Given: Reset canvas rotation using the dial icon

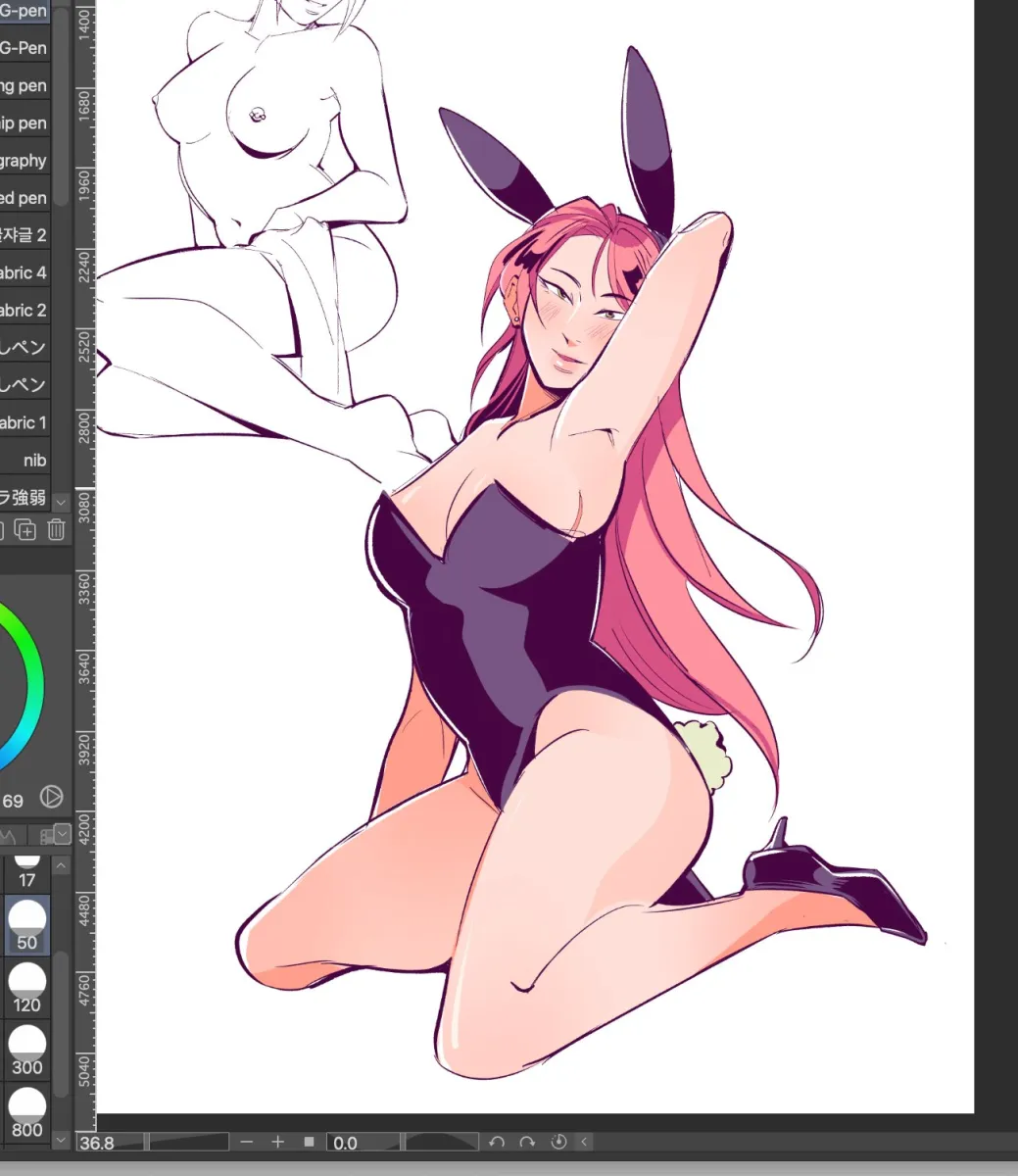Looking at the screenshot, I should (558, 1142).
